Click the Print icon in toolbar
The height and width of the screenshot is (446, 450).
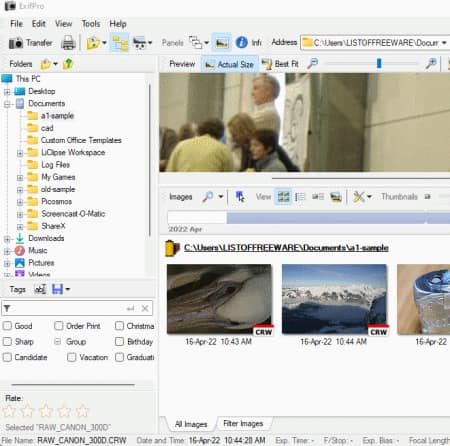point(69,43)
